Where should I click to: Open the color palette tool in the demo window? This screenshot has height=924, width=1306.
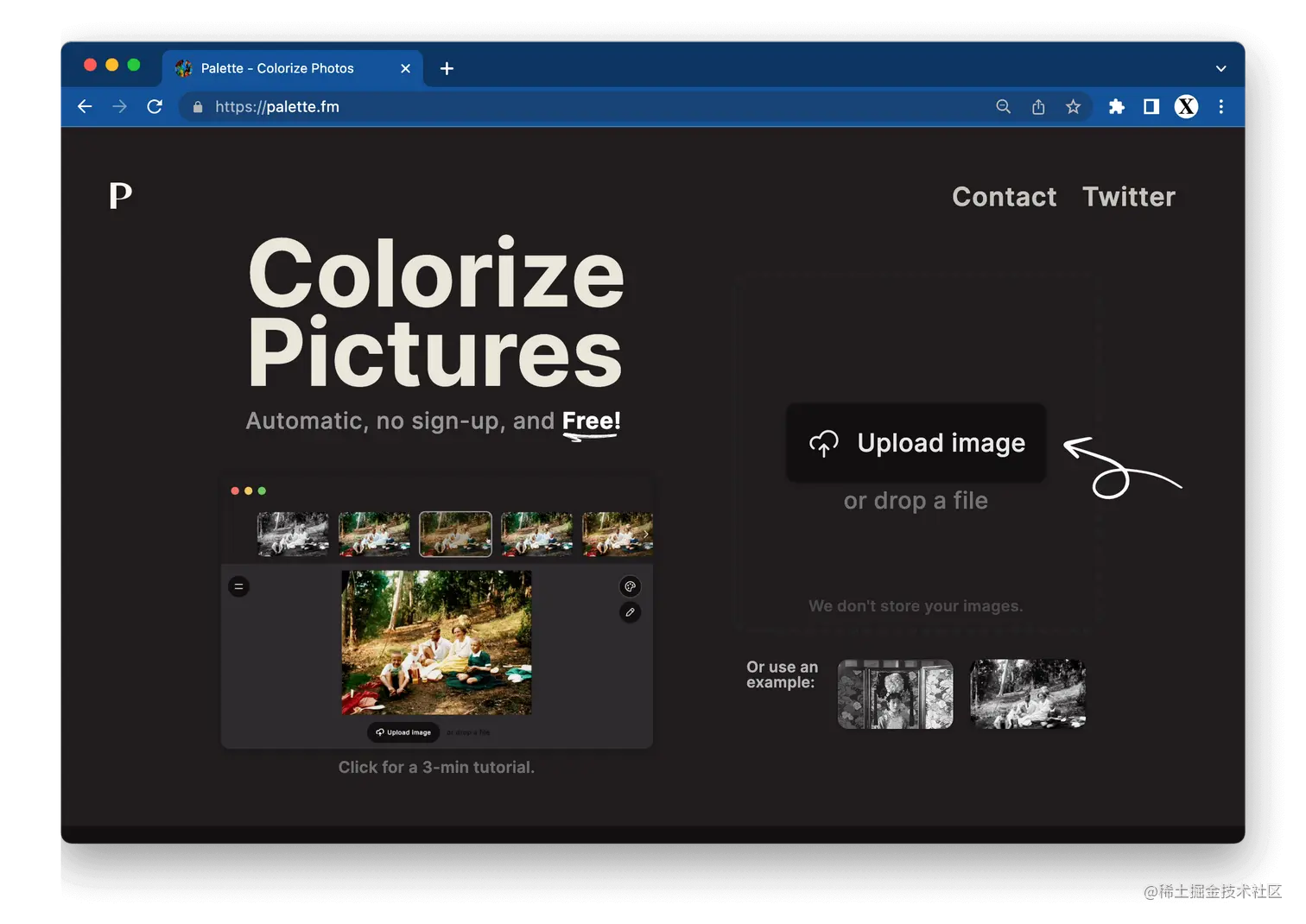[630, 586]
